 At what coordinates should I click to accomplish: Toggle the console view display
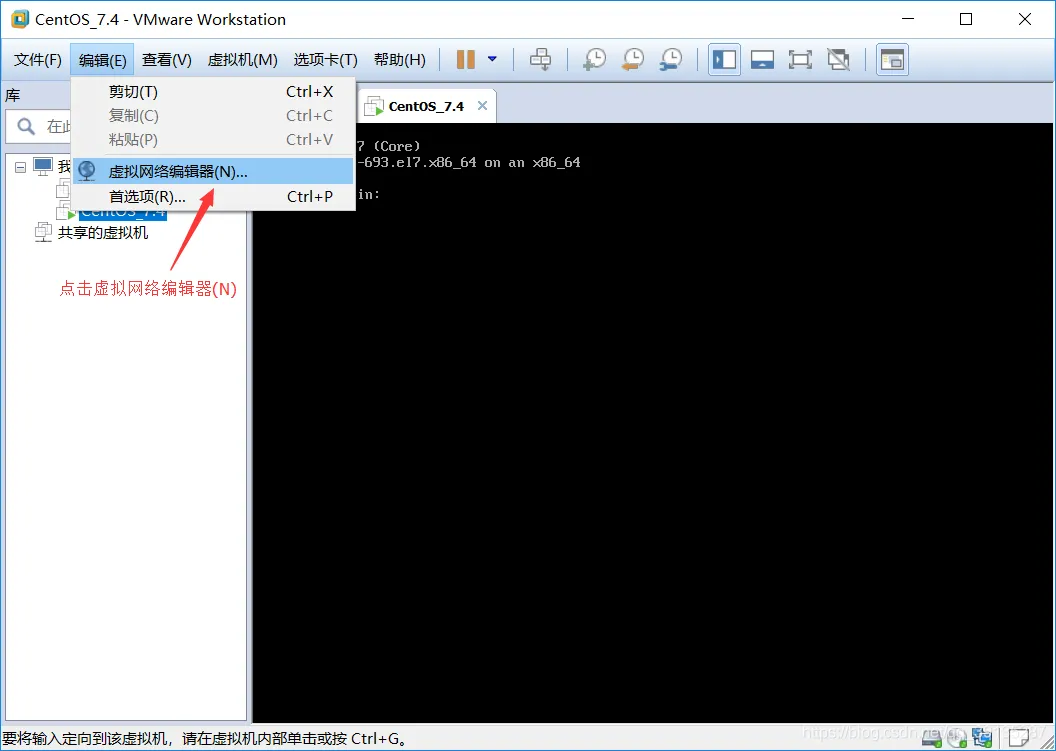(x=891, y=59)
